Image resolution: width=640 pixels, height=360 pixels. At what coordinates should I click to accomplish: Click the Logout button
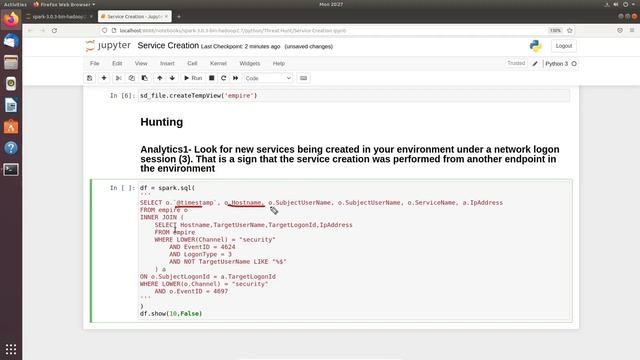564,46
